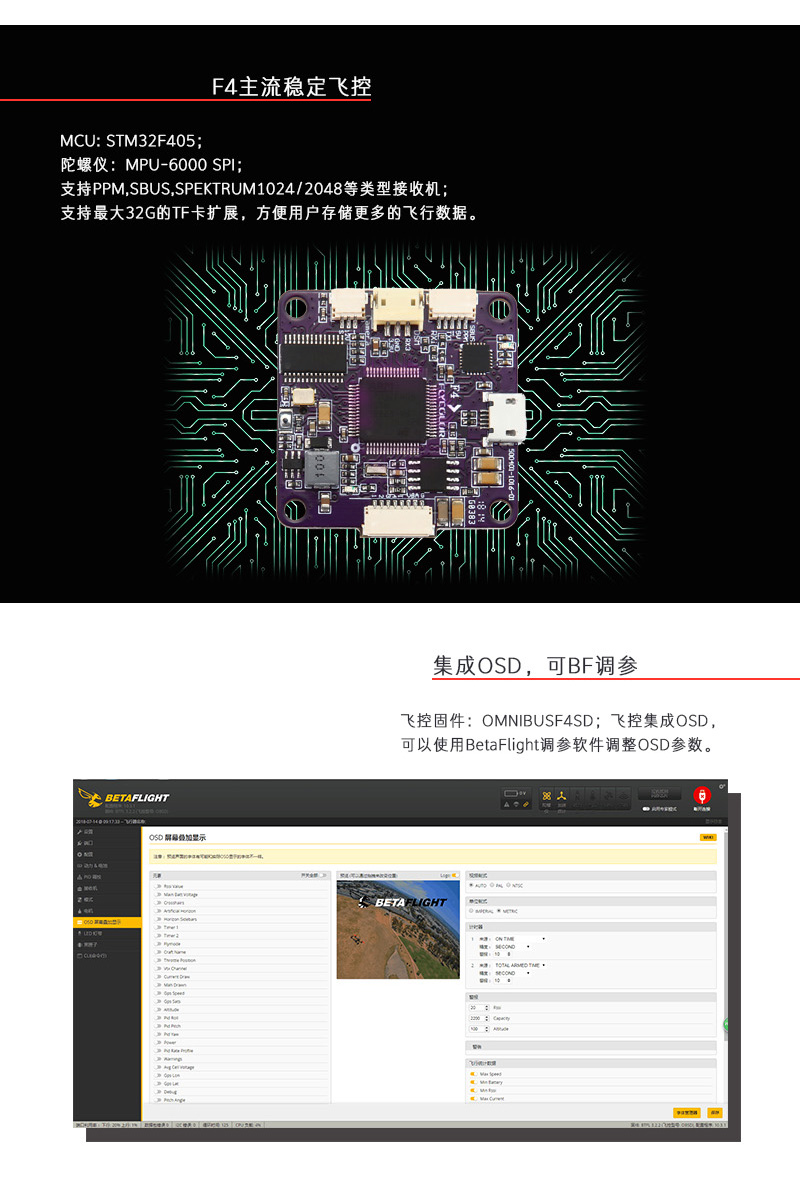Open the 电机 motors sidebar tab
This screenshot has width=800, height=1190.
[88, 911]
